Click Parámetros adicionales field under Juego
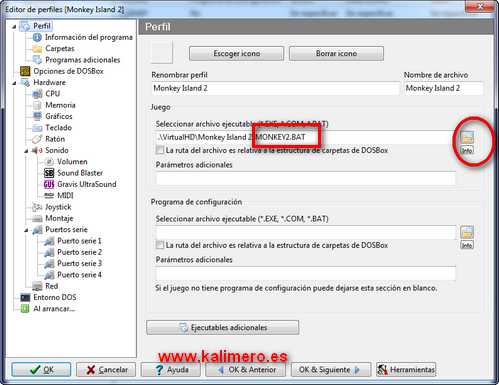Image resolution: width=499 pixels, height=385 pixels. click(306, 178)
